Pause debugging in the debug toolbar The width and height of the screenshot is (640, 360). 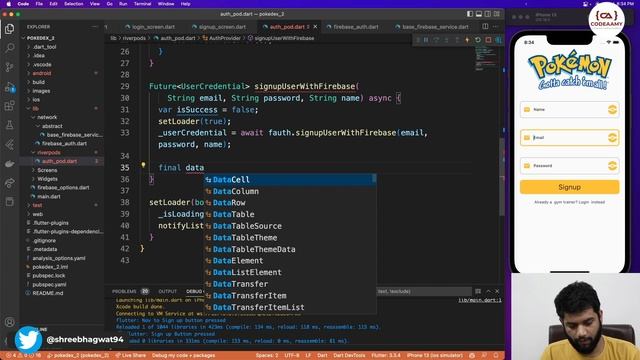point(426,40)
